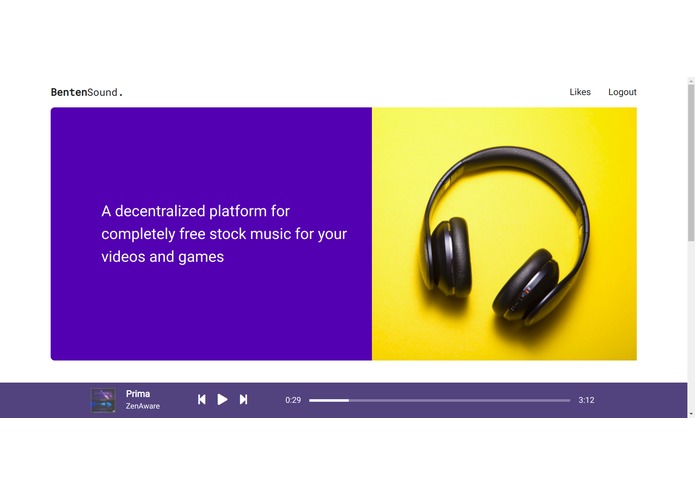Click the headphones hero image

[504, 233]
